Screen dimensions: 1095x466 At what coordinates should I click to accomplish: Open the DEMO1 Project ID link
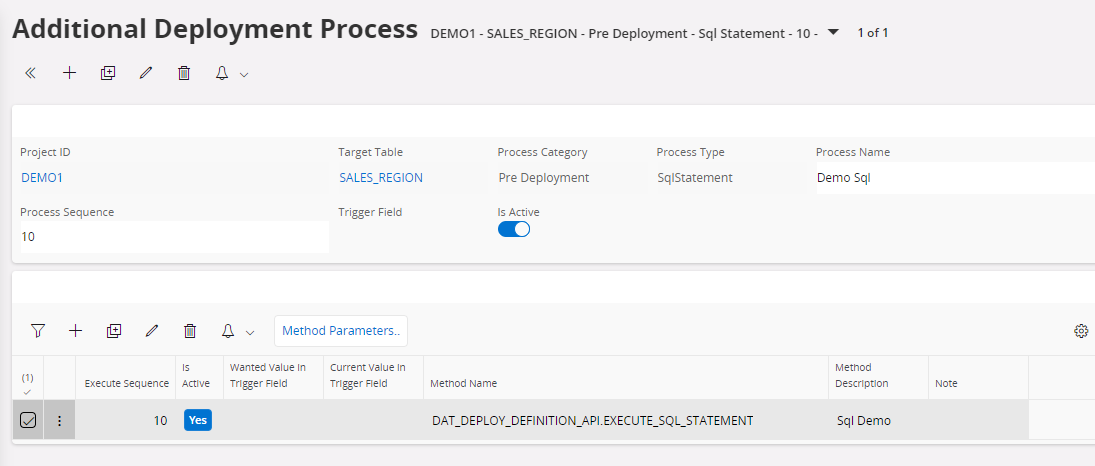(x=42, y=178)
